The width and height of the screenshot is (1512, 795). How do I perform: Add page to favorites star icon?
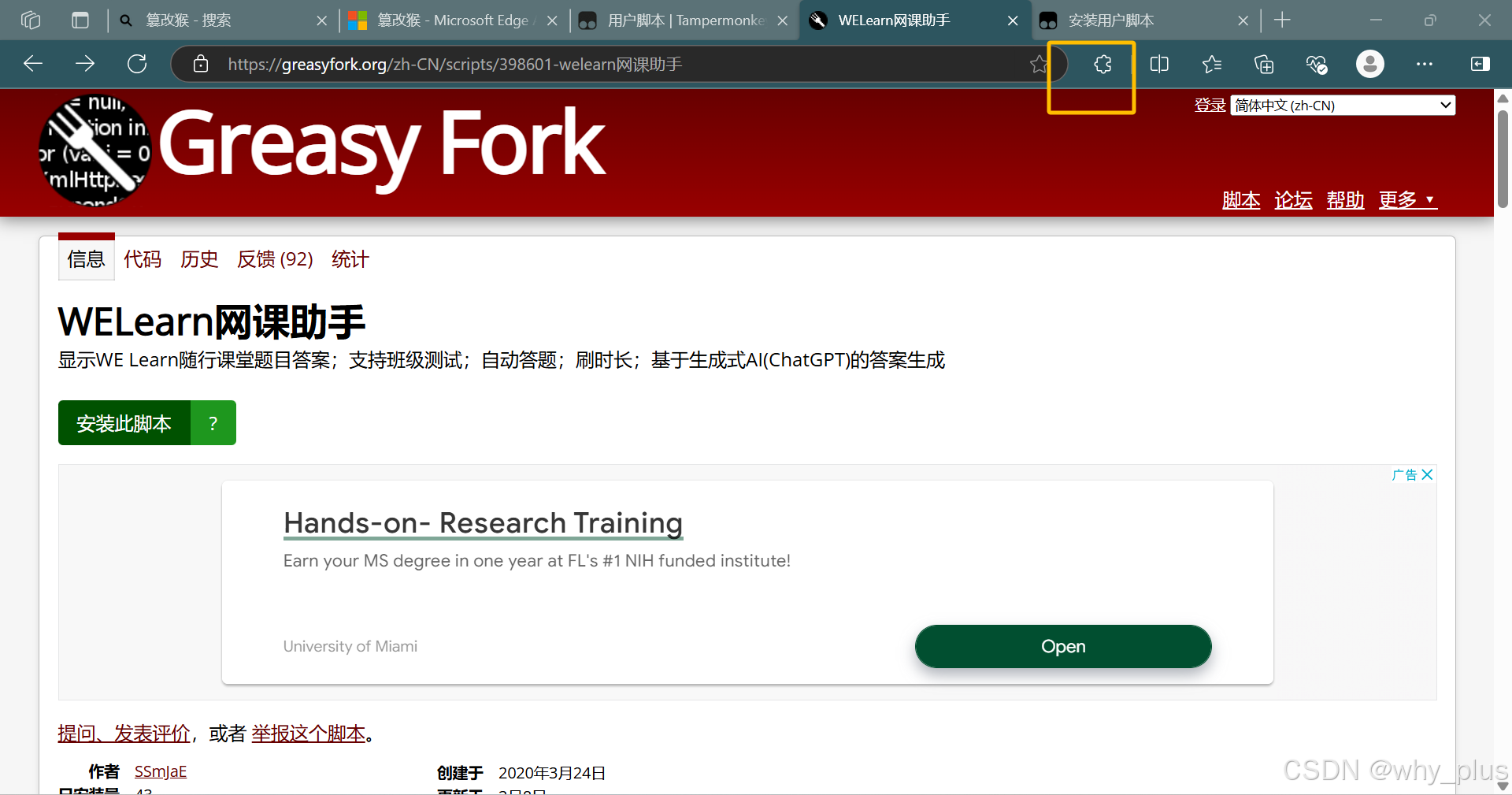click(1039, 64)
